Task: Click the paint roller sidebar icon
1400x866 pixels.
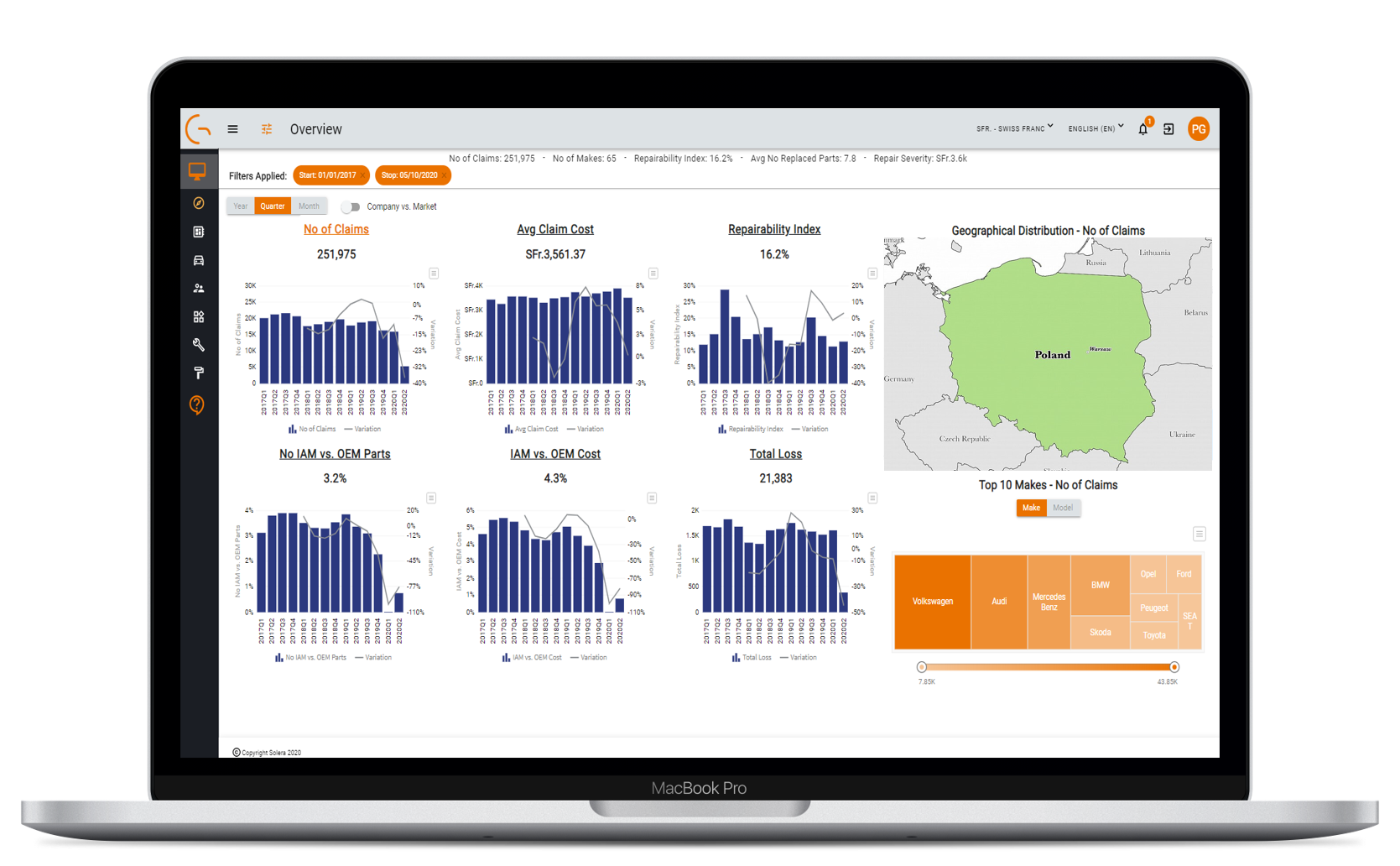Action: click(199, 373)
